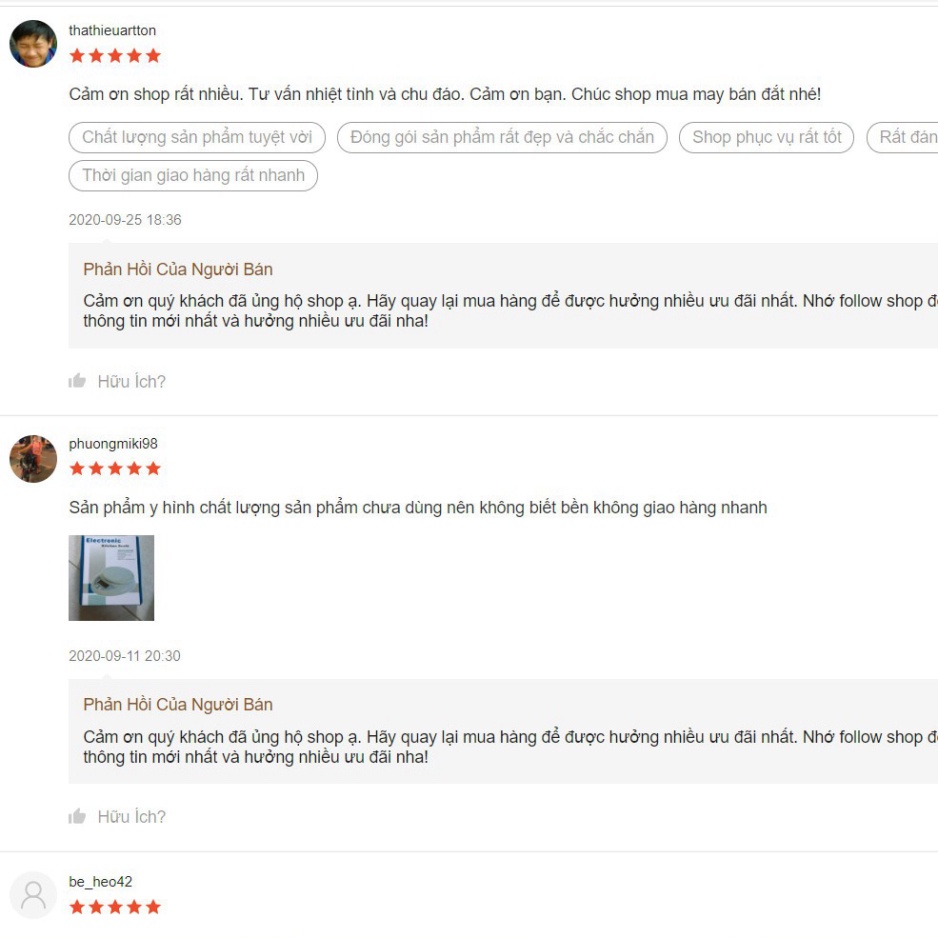The width and height of the screenshot is (938, 938).
Task: Open the kitchen scale review photo
Action: pyautogui.click(x=111, y=578)
